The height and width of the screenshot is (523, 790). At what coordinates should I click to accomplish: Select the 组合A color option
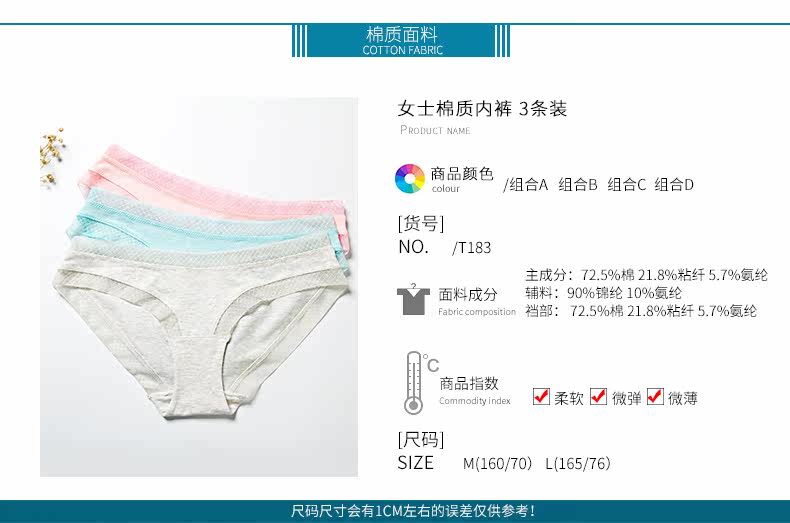click(x=529, y=185)
